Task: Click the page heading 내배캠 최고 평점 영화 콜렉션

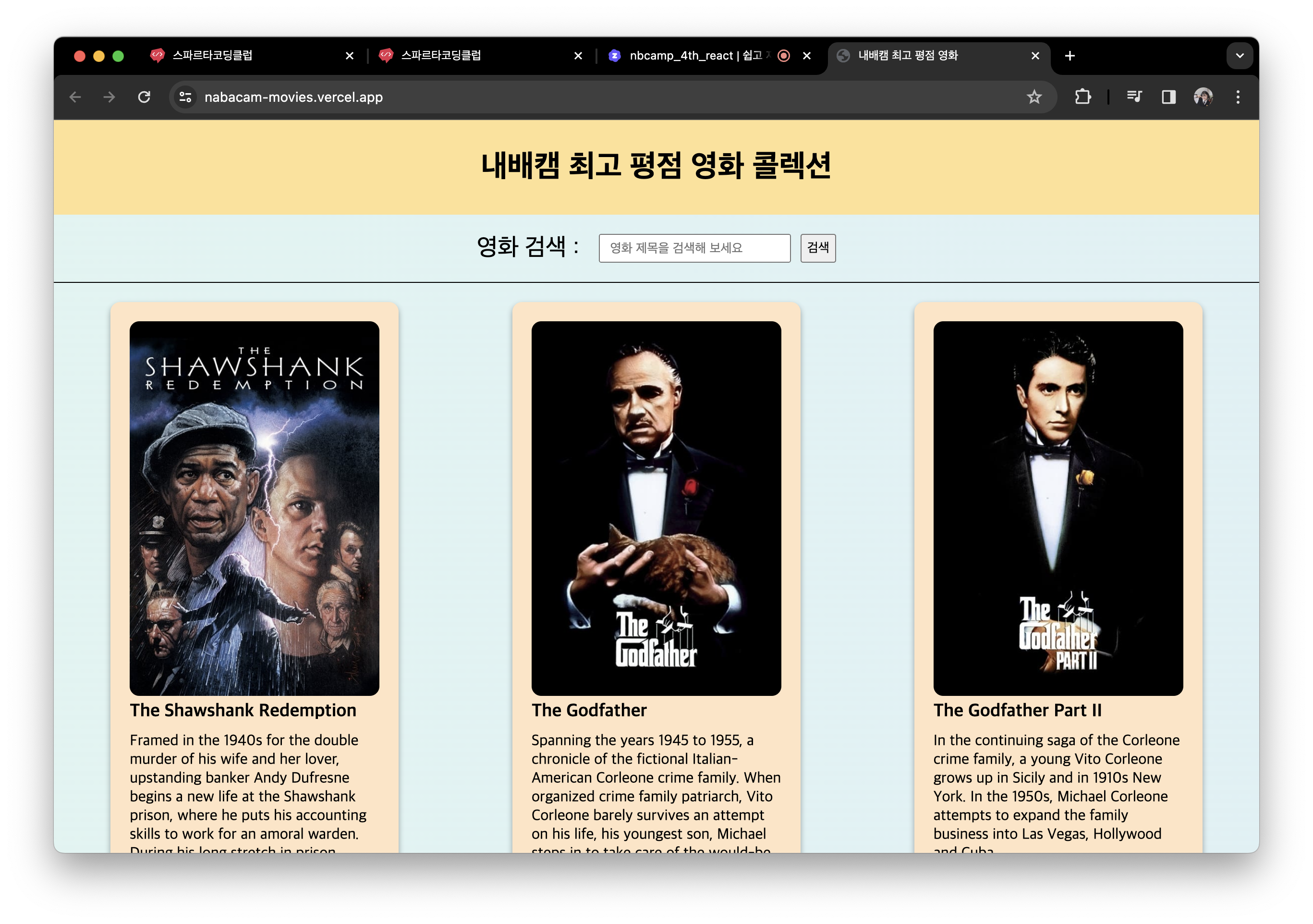Action: click(656, 165)
